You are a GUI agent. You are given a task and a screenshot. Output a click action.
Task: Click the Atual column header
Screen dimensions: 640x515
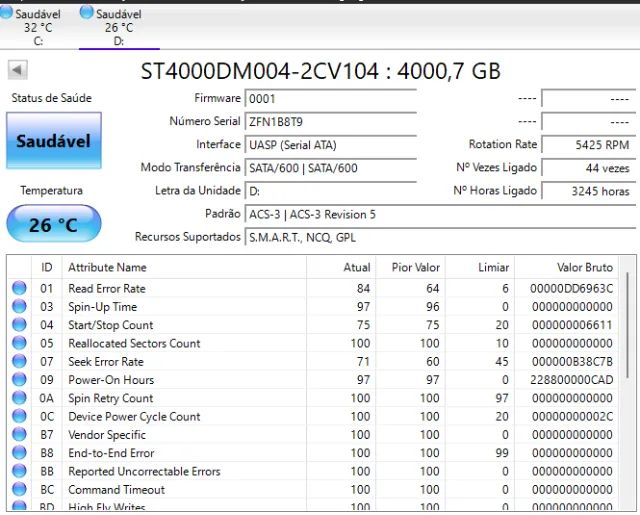tap(341, 267)
